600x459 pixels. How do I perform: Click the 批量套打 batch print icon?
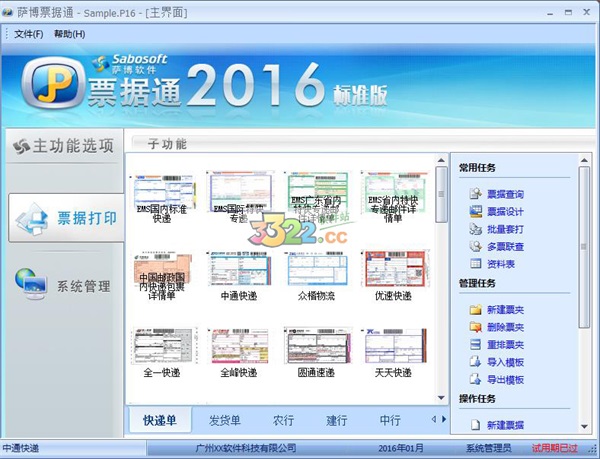point(476,229)
